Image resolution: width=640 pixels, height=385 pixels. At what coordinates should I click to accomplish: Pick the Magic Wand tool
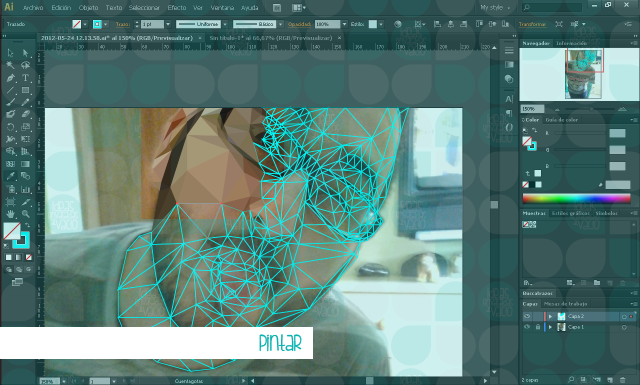pyautogui.click(x=10, y=65)
